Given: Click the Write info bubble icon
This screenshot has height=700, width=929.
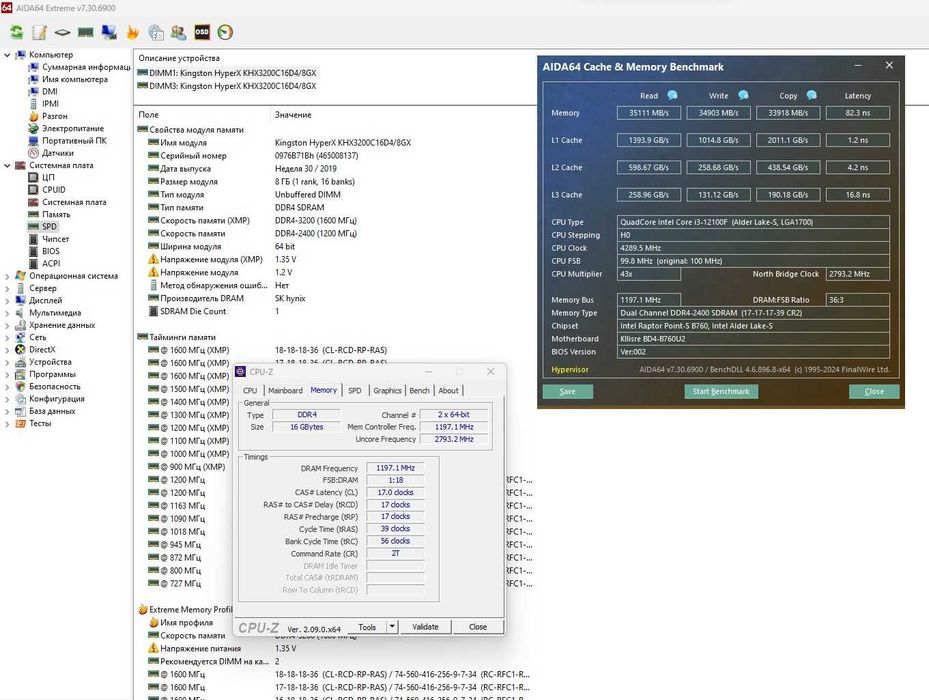Looking at the screenshot, I should point(743,95).
